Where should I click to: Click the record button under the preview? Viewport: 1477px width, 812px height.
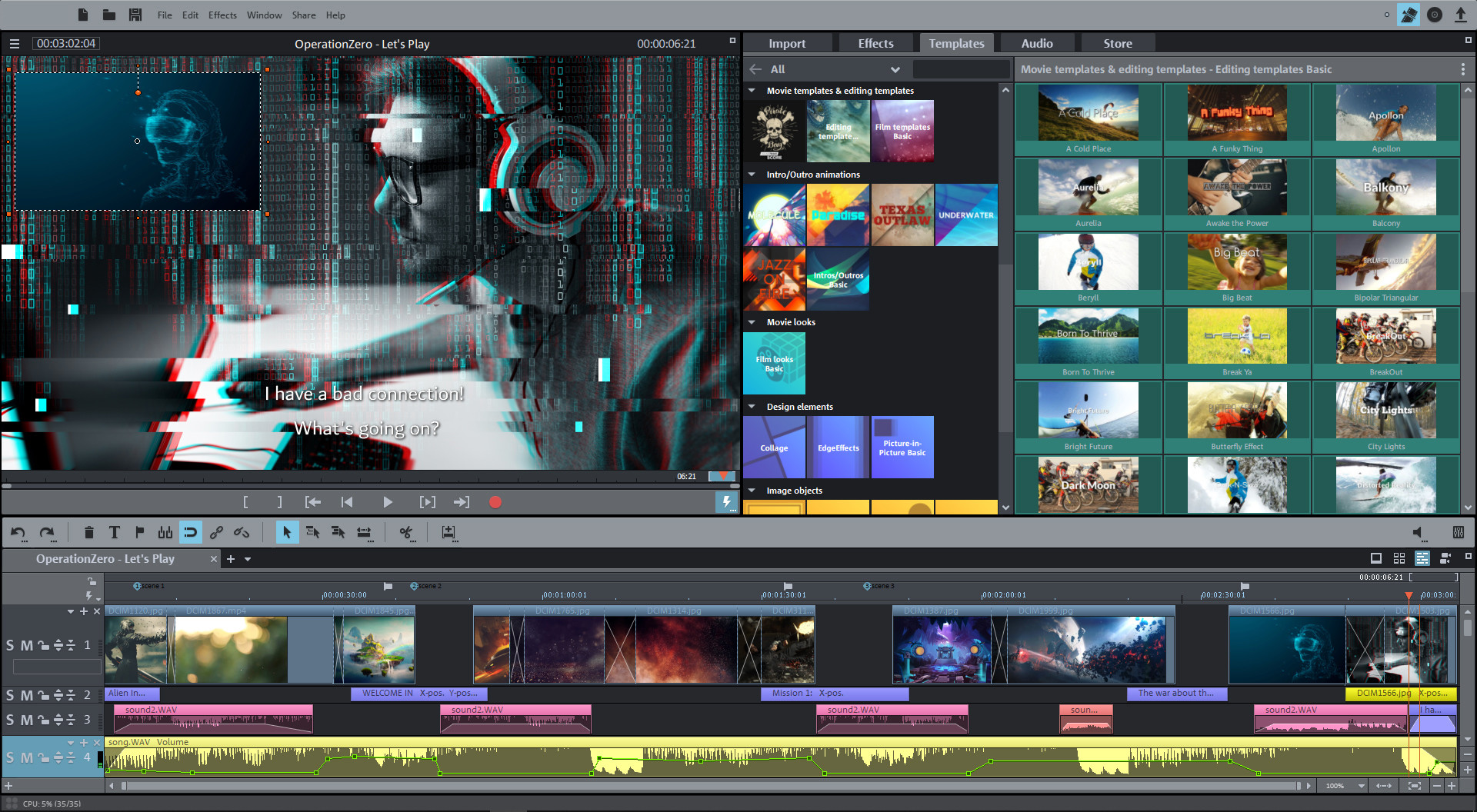495,501
